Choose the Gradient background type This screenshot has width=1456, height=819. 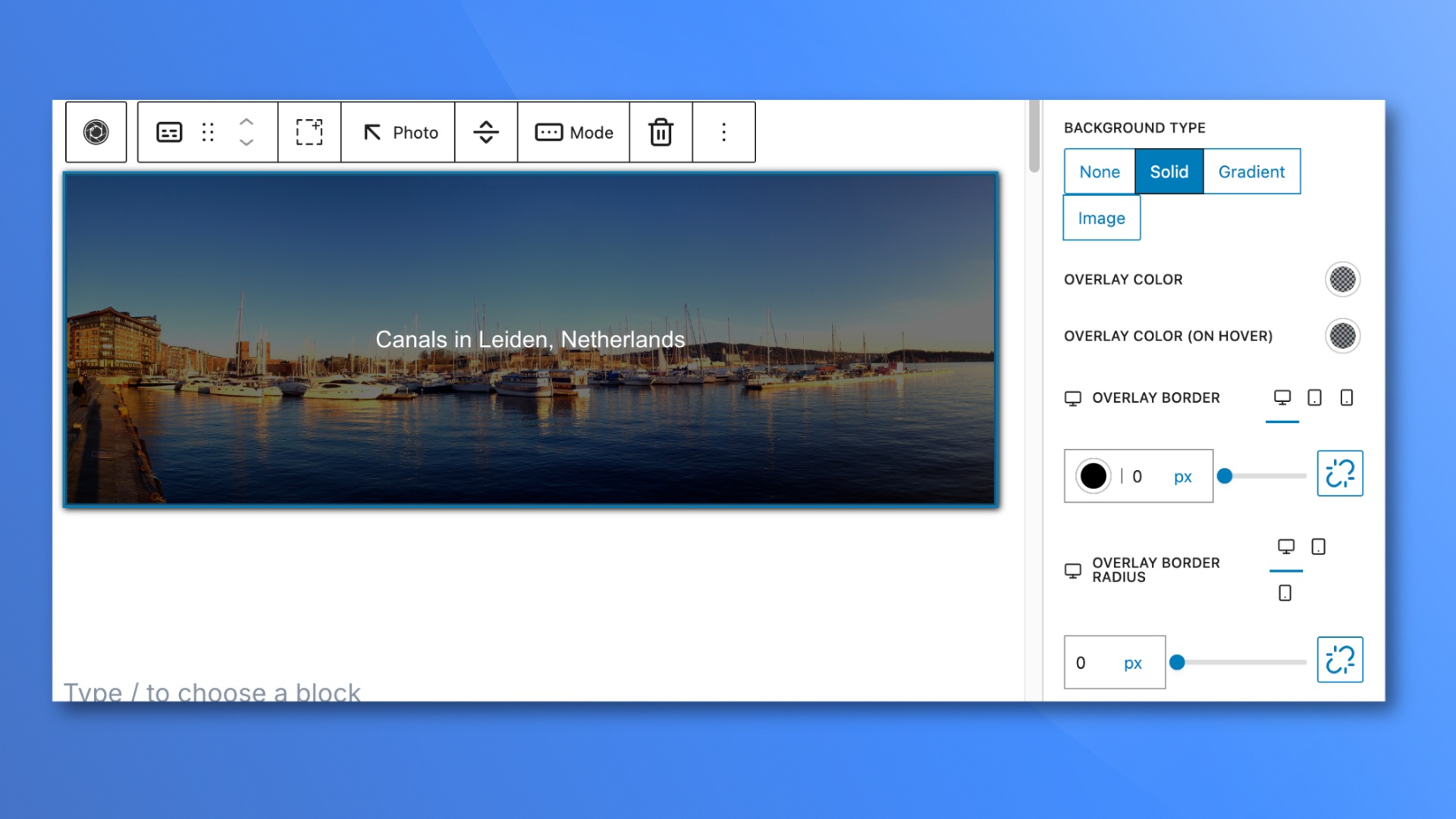click(x=1251, y=172)
